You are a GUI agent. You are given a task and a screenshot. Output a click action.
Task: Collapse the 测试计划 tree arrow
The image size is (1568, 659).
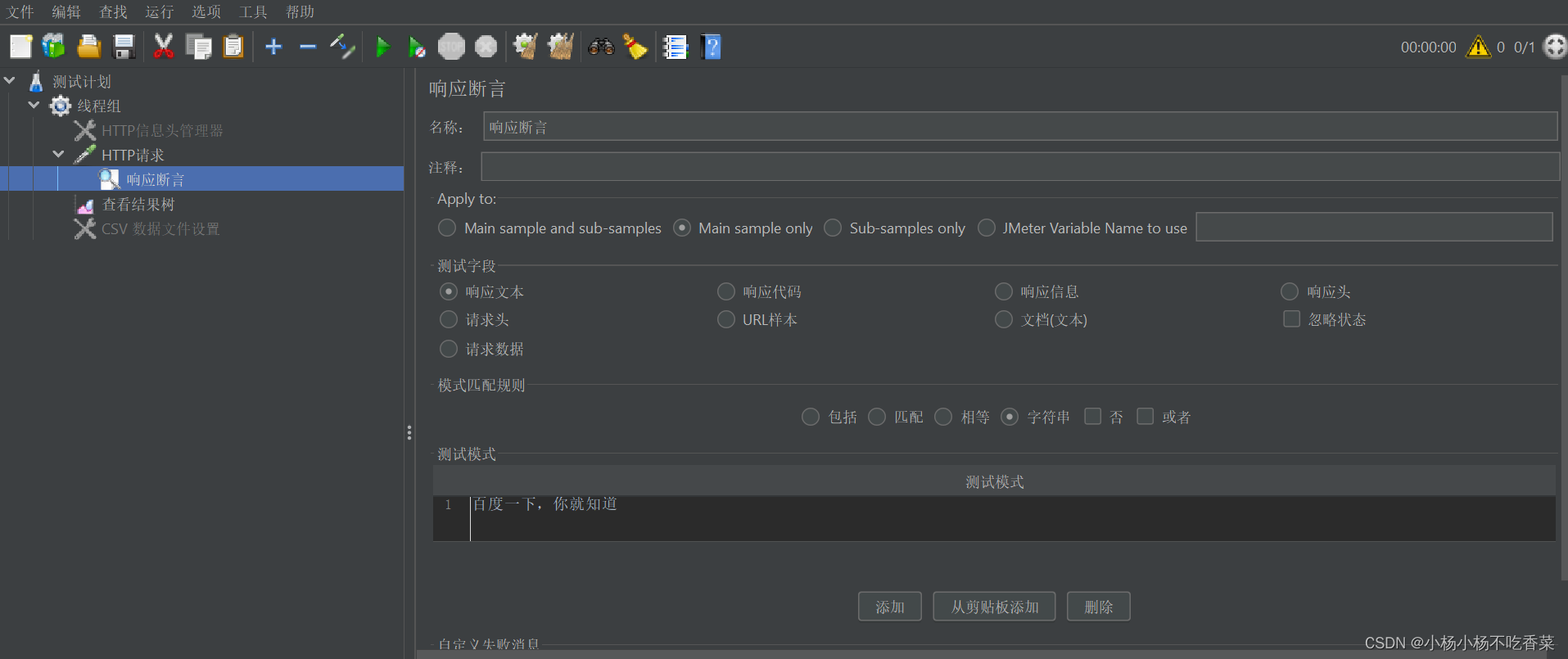pyautogui.click(x=10, y=81)
